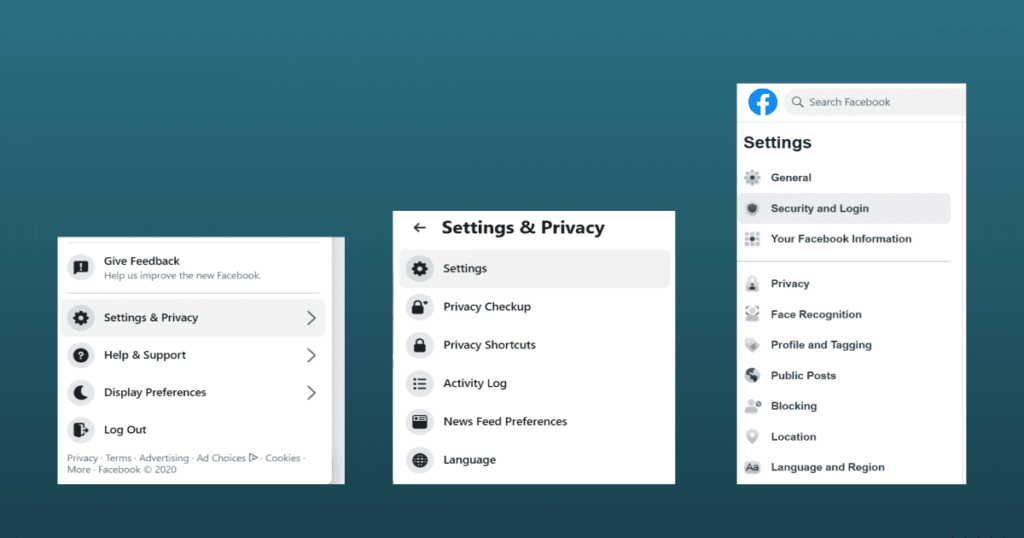The width and height of the screenshot is (1024, 538).
Task: Click the Aa Language and Region icon
Action: coord(752,467)
